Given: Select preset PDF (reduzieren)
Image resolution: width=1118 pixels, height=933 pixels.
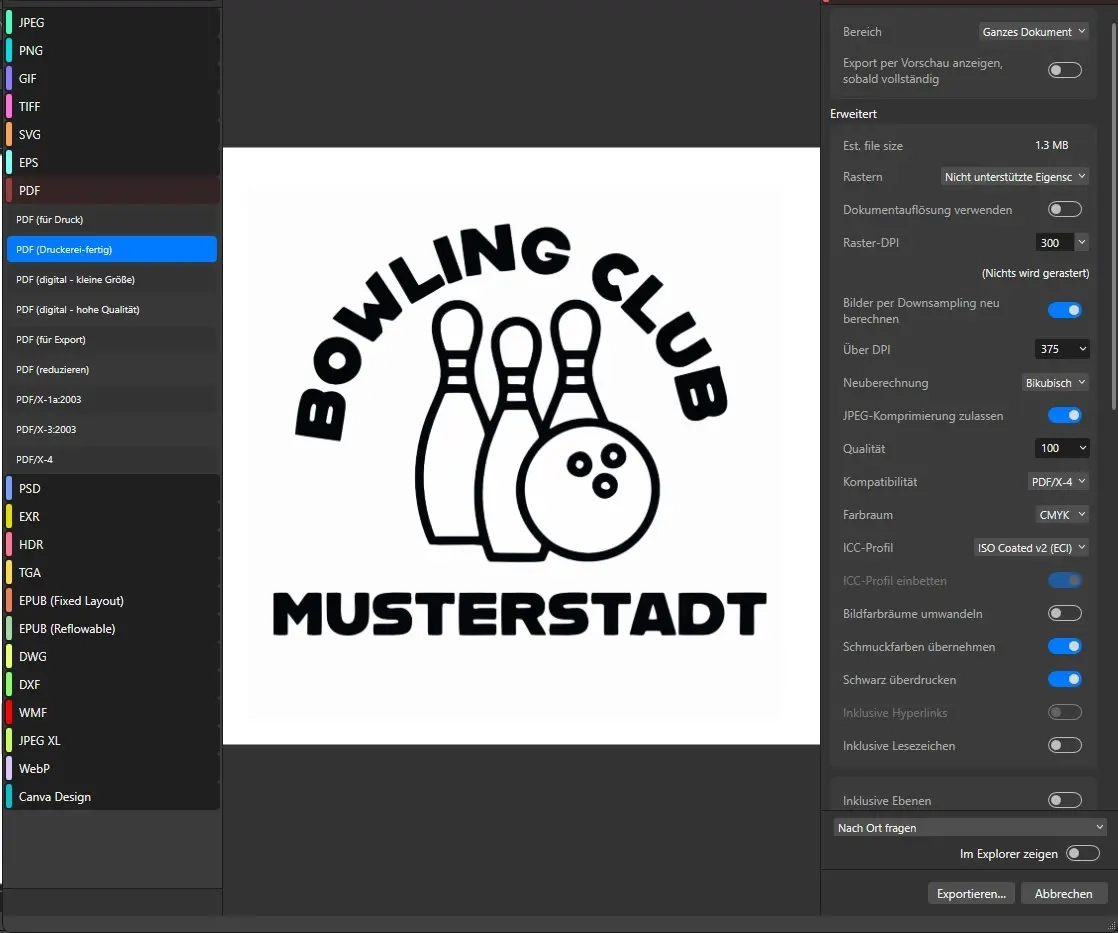Looking at the screenshot, I should 112,369.
